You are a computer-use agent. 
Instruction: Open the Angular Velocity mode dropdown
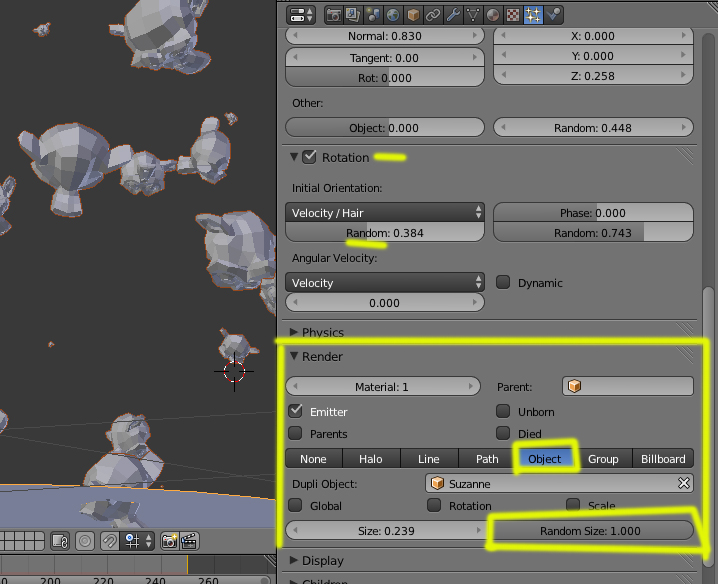coord(385,283)
